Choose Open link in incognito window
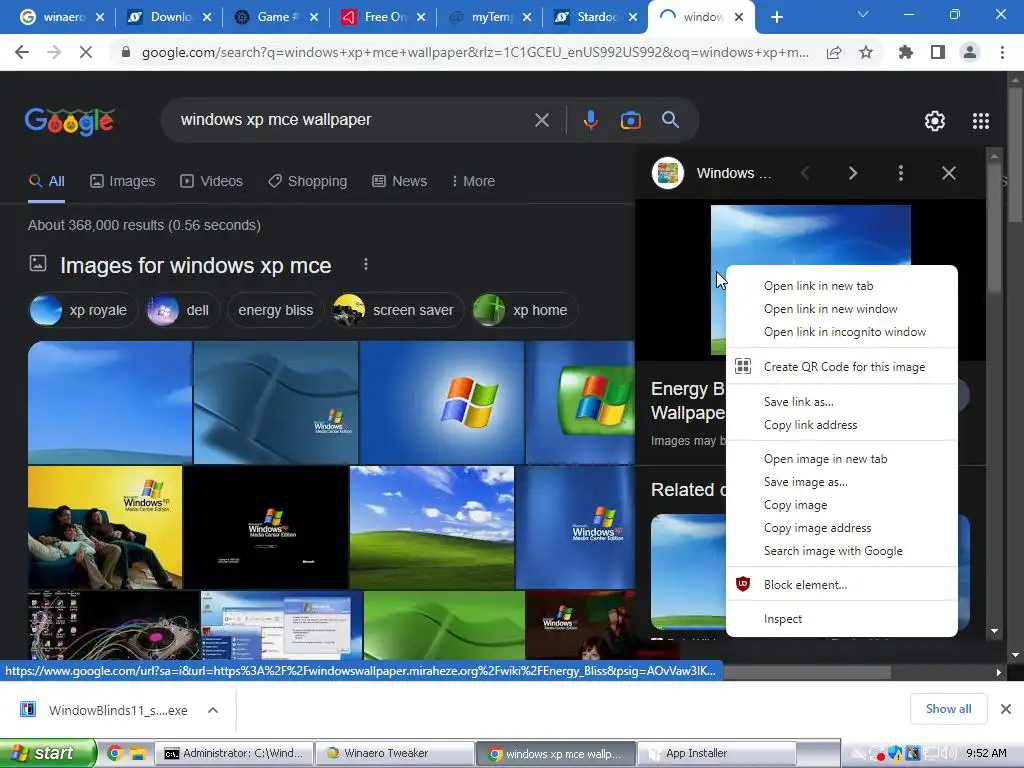Image resolution: width=1024 pixels, height=768 pixels. click(x=842, y=332)
